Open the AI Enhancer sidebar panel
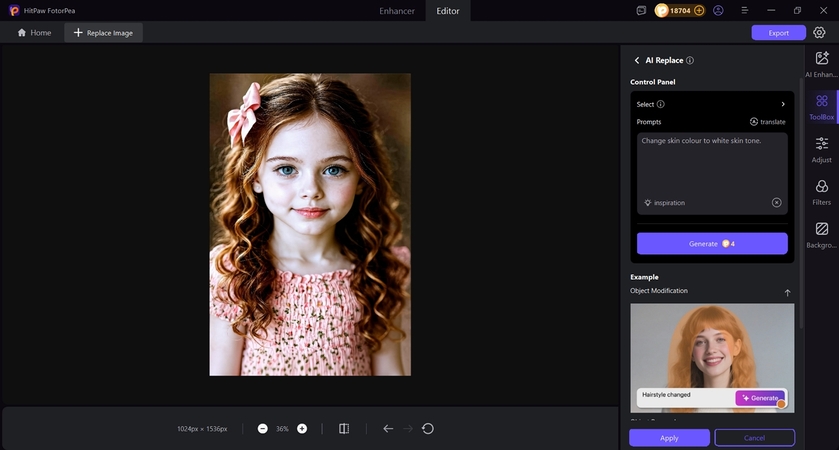The width and height of the screenshot is (839, 450). point(821,64)
